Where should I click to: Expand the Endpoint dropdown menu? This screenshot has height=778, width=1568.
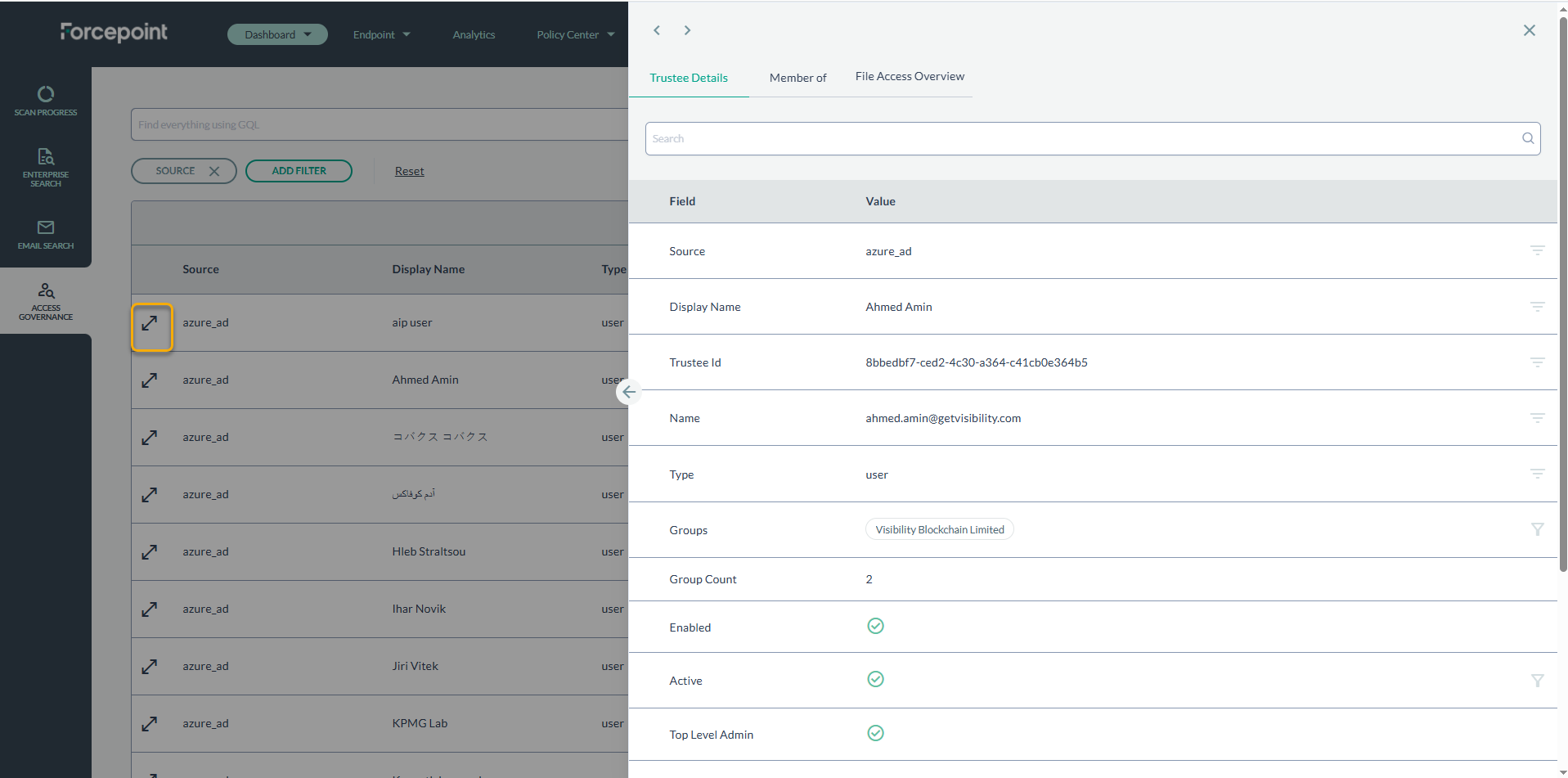click(x=381, y=34)
